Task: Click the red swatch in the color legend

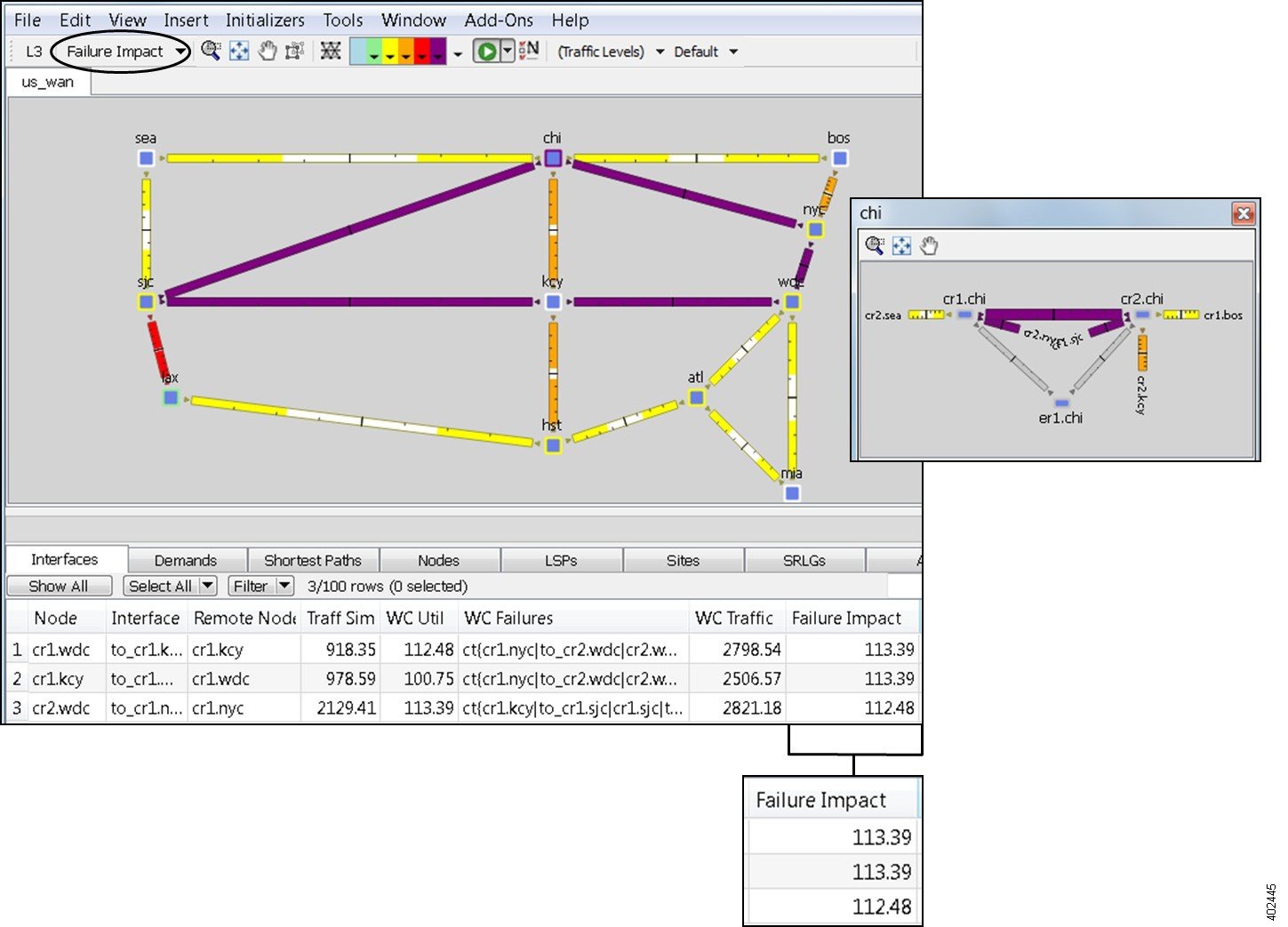Action: [x=422, y=51]
